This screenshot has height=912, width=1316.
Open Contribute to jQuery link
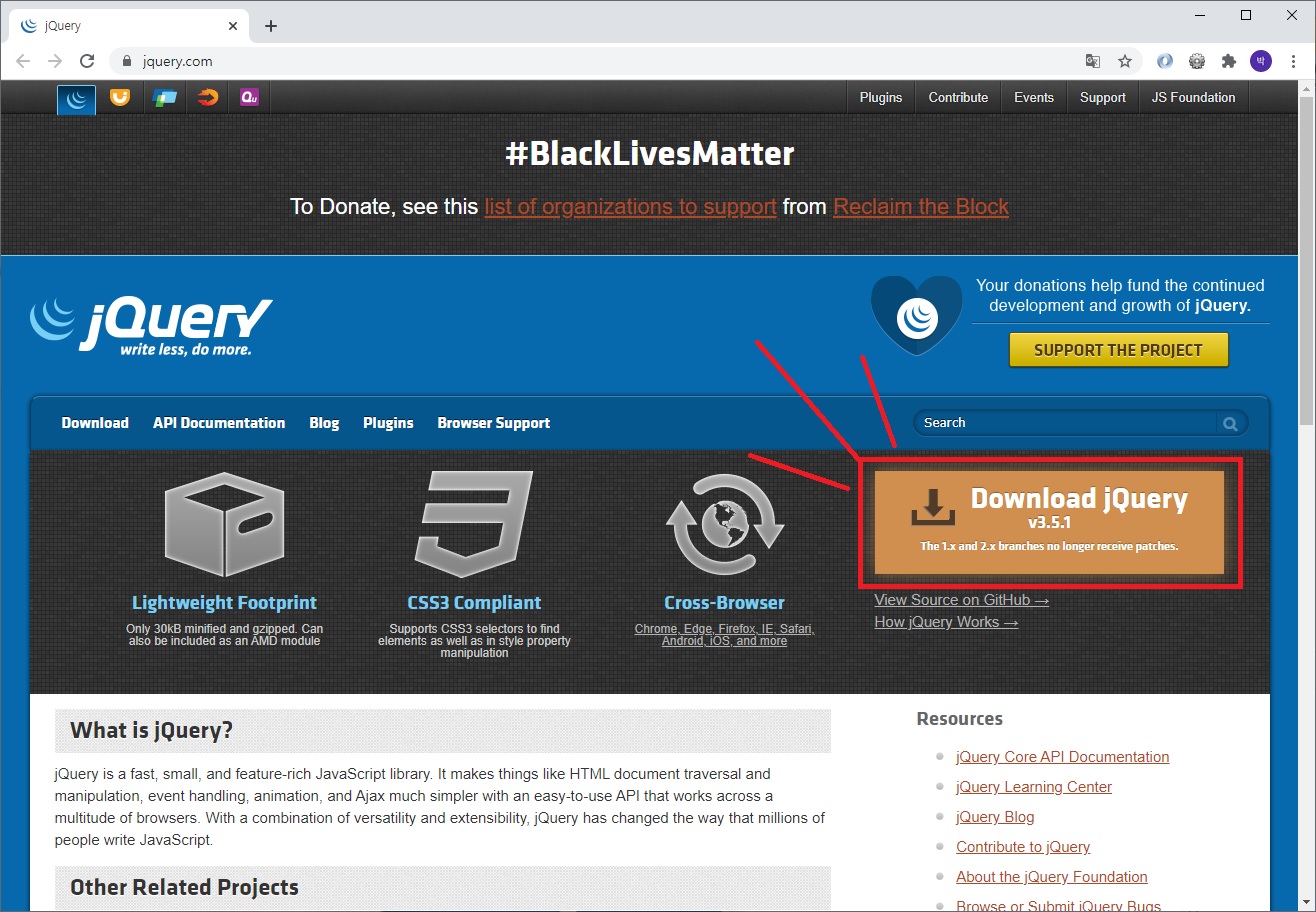1023,847
